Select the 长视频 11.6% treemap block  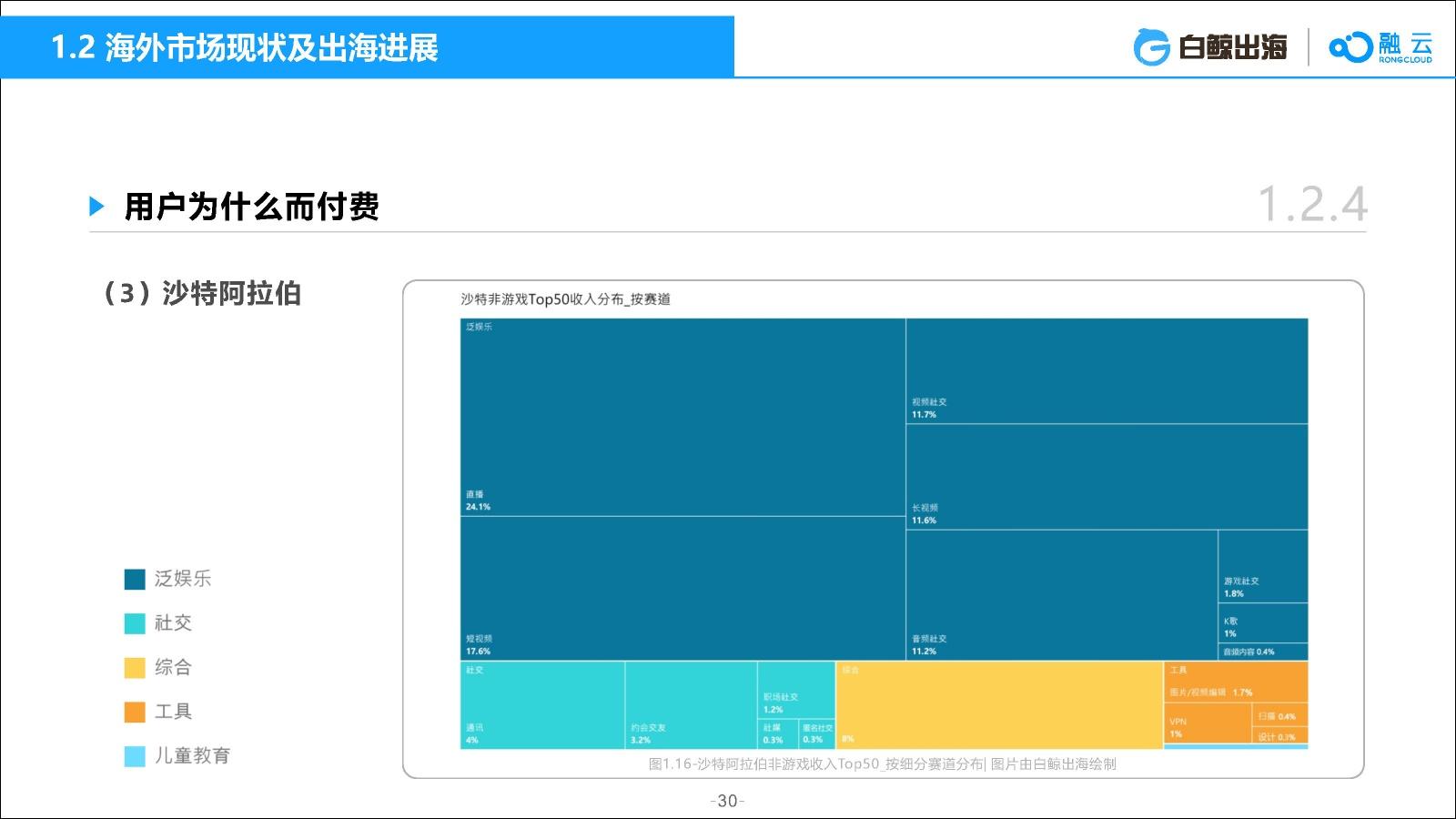pyautogui.click(x=1107, y=477)
